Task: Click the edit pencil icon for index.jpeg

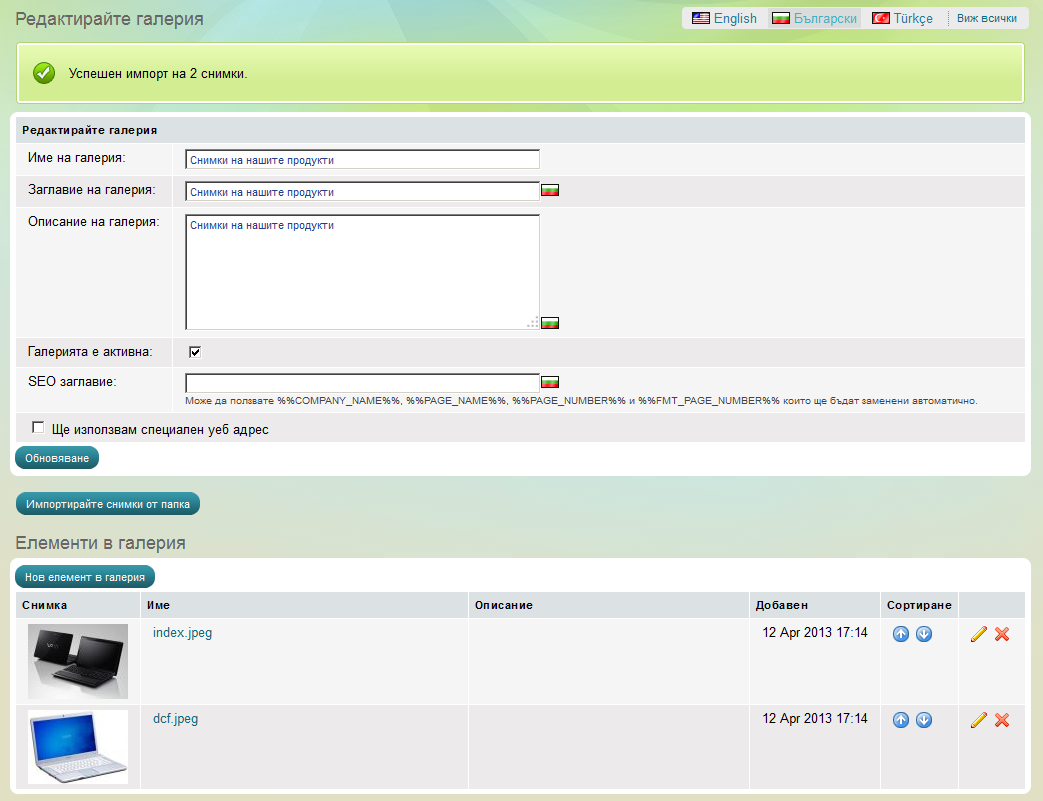Action: (x=979, y=634)
